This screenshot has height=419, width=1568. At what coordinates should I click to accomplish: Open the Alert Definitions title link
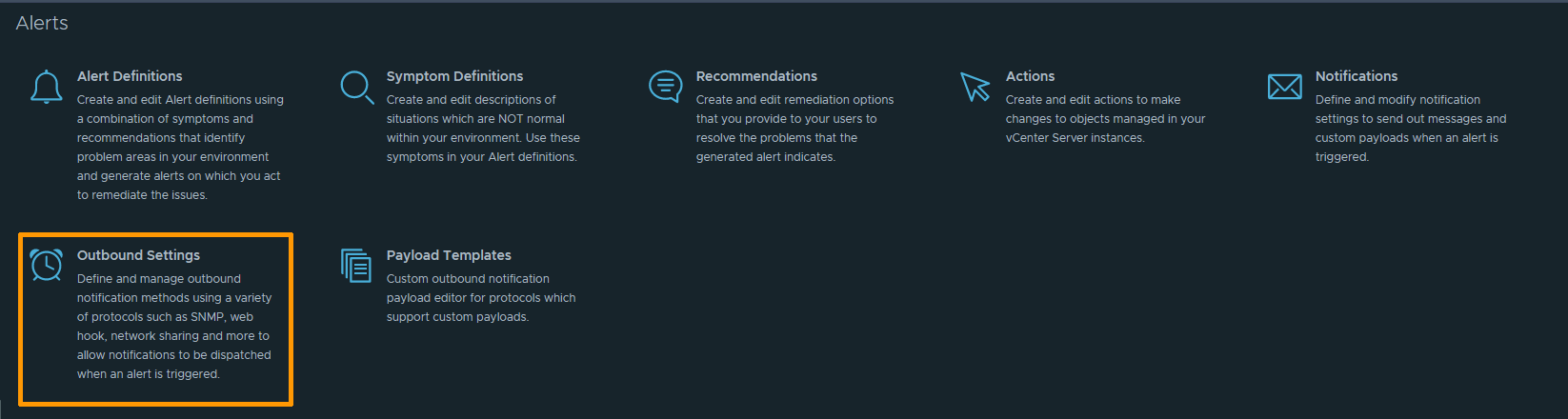click(130, 76)
